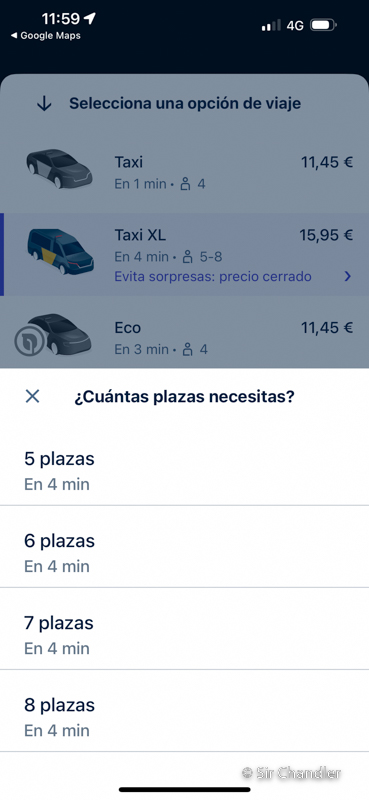This screenshot has height=800, width=369.
Task: Choose 8 plazas option
Action: tap(184, 711)
